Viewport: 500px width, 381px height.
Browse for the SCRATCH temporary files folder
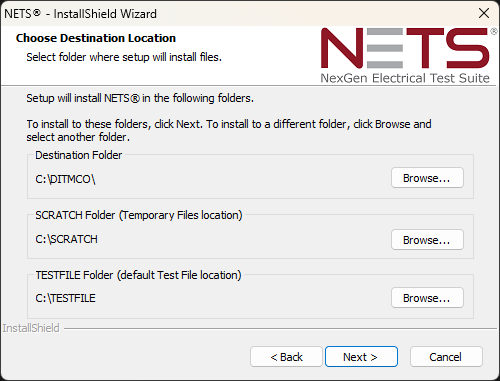tap(427, 240)
